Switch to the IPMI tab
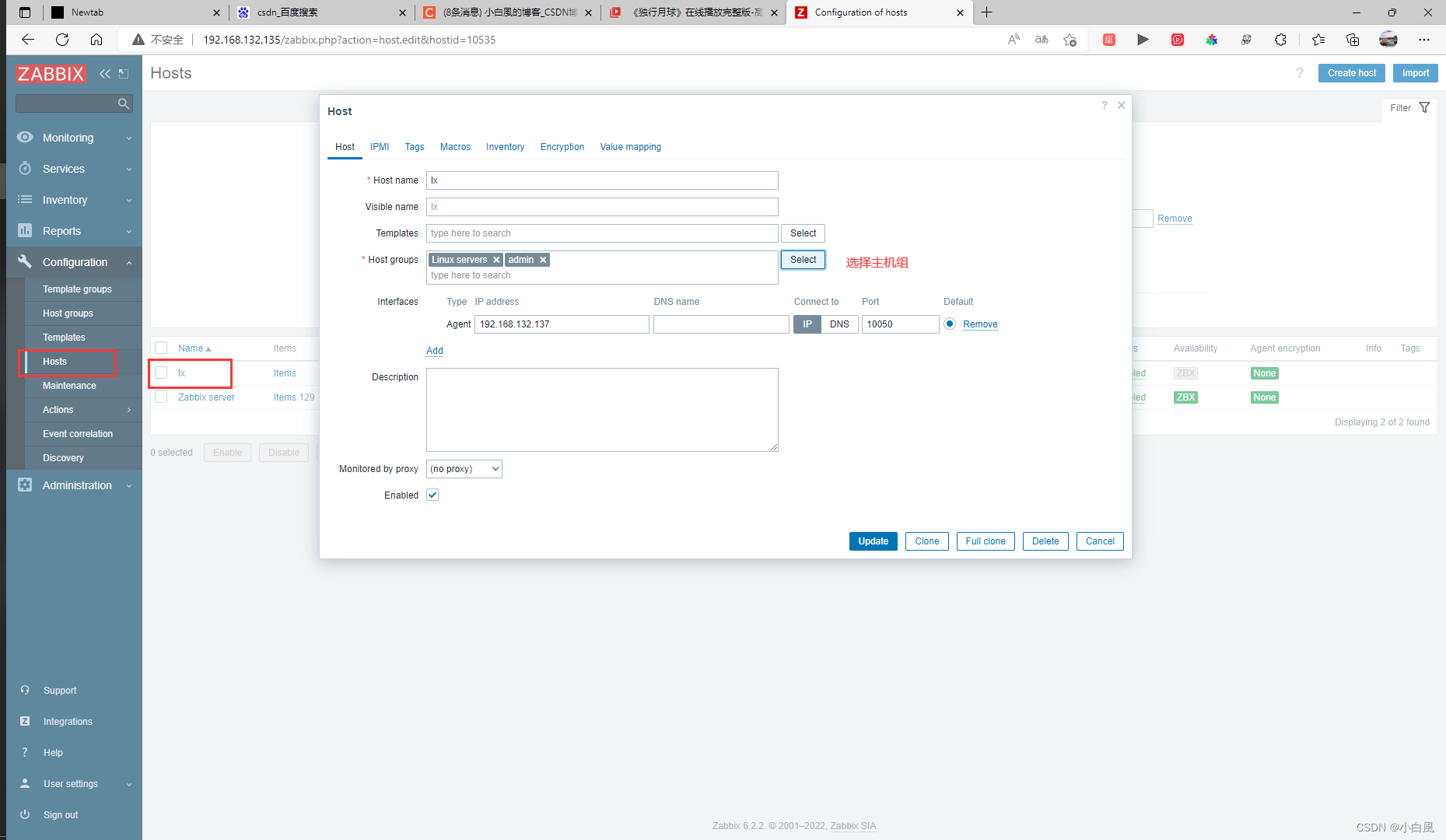This screenshot has width=1446, height=840. 380,147
